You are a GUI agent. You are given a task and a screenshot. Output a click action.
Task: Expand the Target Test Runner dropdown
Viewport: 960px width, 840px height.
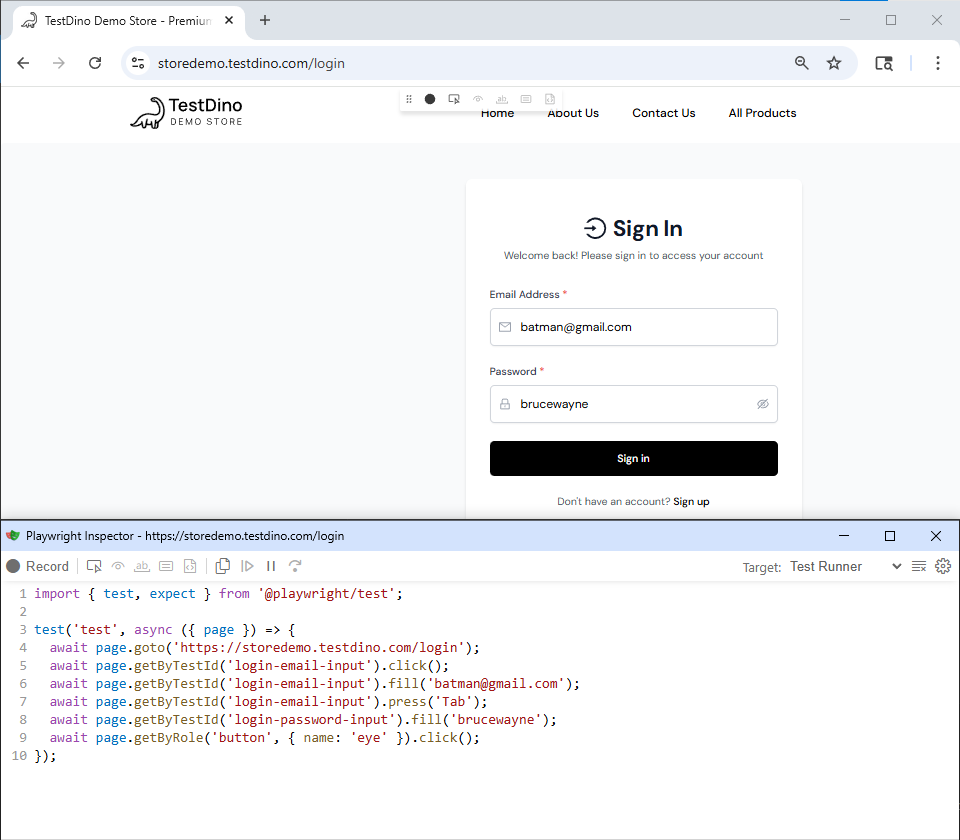coord(845,566)
